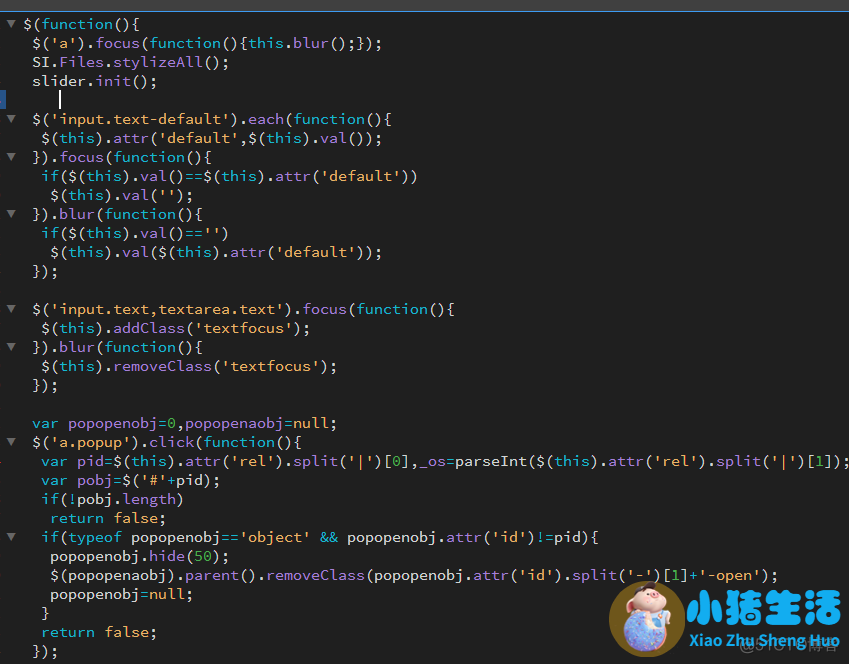Click the parseInt call in the pid line
849x664 pixels.
[x=491, y=461]
